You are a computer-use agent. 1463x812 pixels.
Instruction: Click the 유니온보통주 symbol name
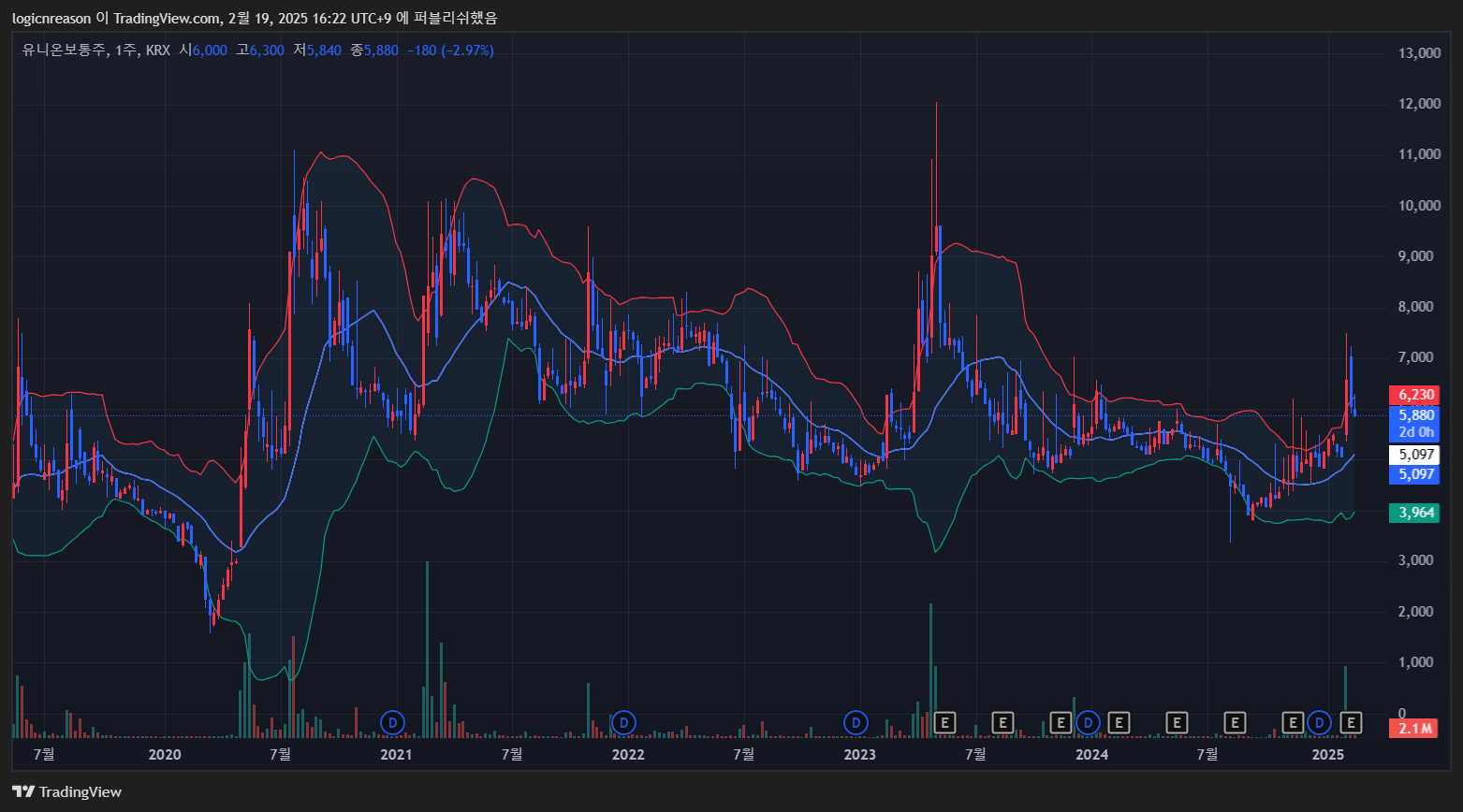pyautogui.click(x=64, y=50)
